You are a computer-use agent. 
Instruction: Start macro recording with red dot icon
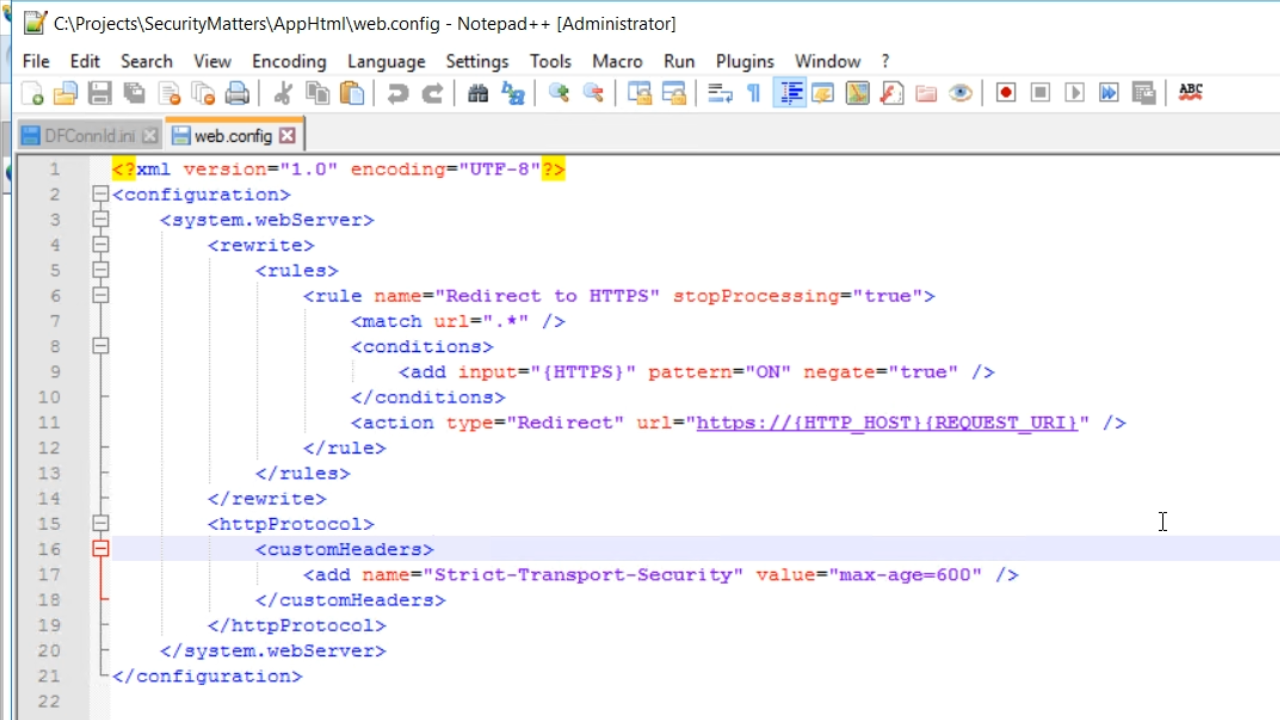pyautogui.click(x=1006, y=93)
